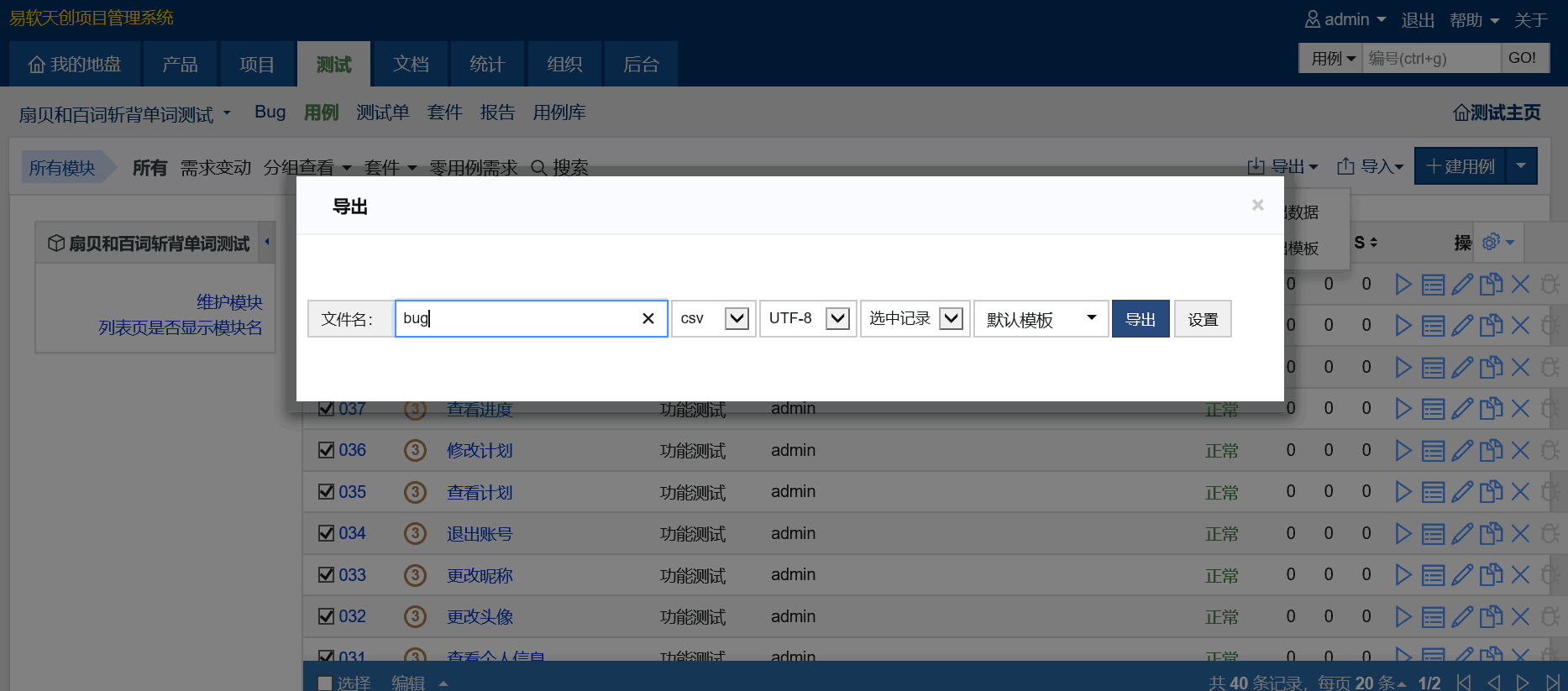Open the 列表页是否显示模块名 sidebar link
1568x691 pixels.
coord(181,327)
